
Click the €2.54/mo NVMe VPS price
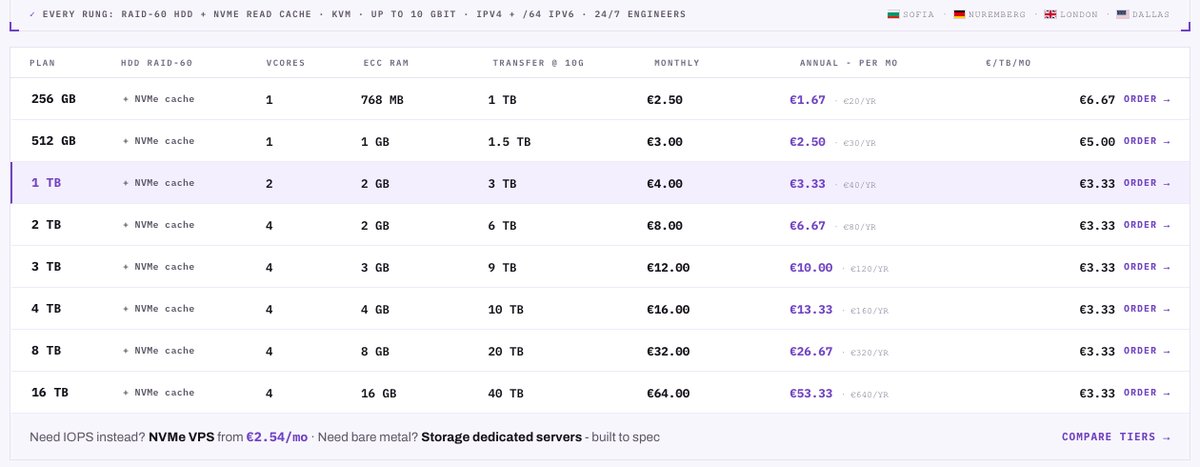pos(277,437)
